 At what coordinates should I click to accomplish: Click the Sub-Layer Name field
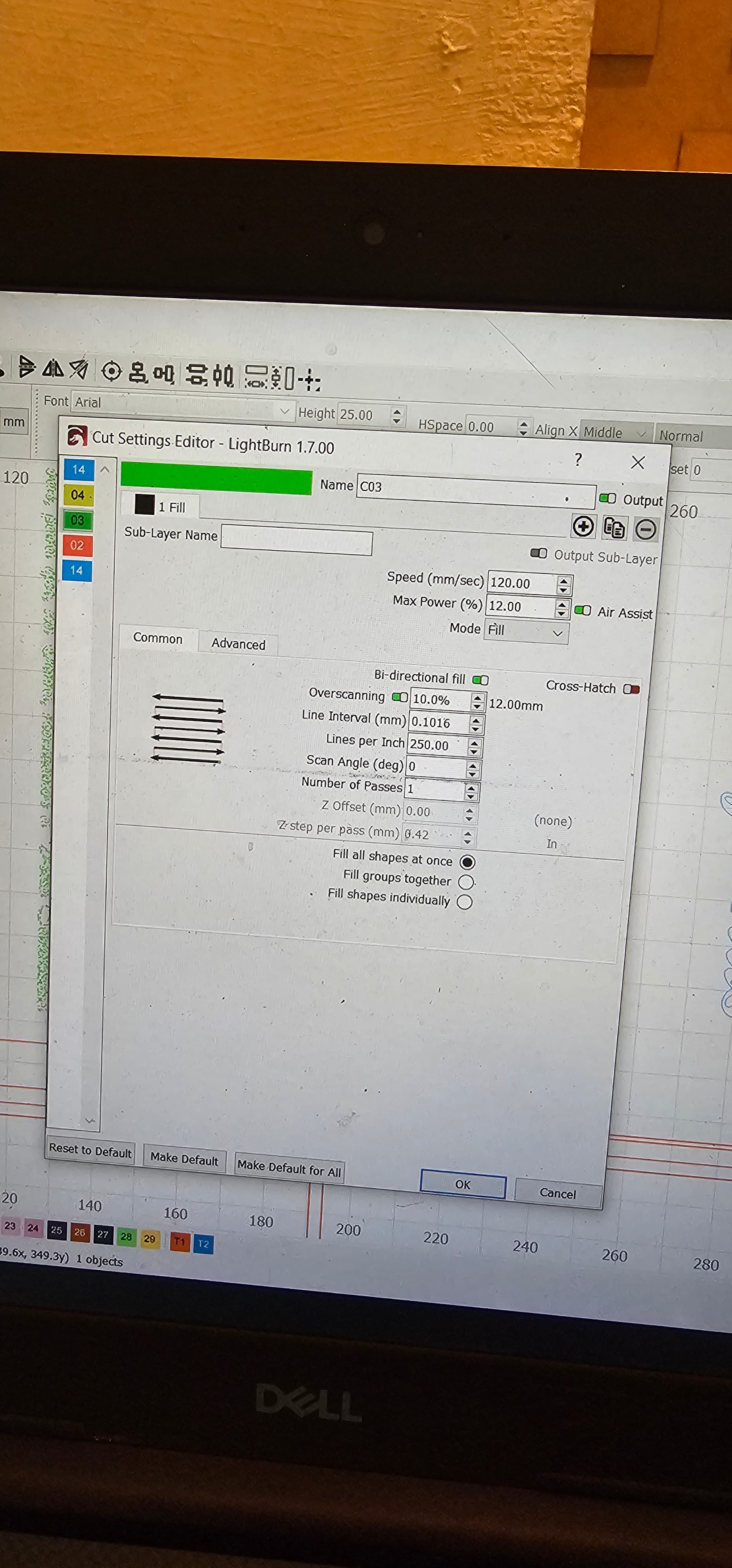pyautogui.click(x=296, y=540)
